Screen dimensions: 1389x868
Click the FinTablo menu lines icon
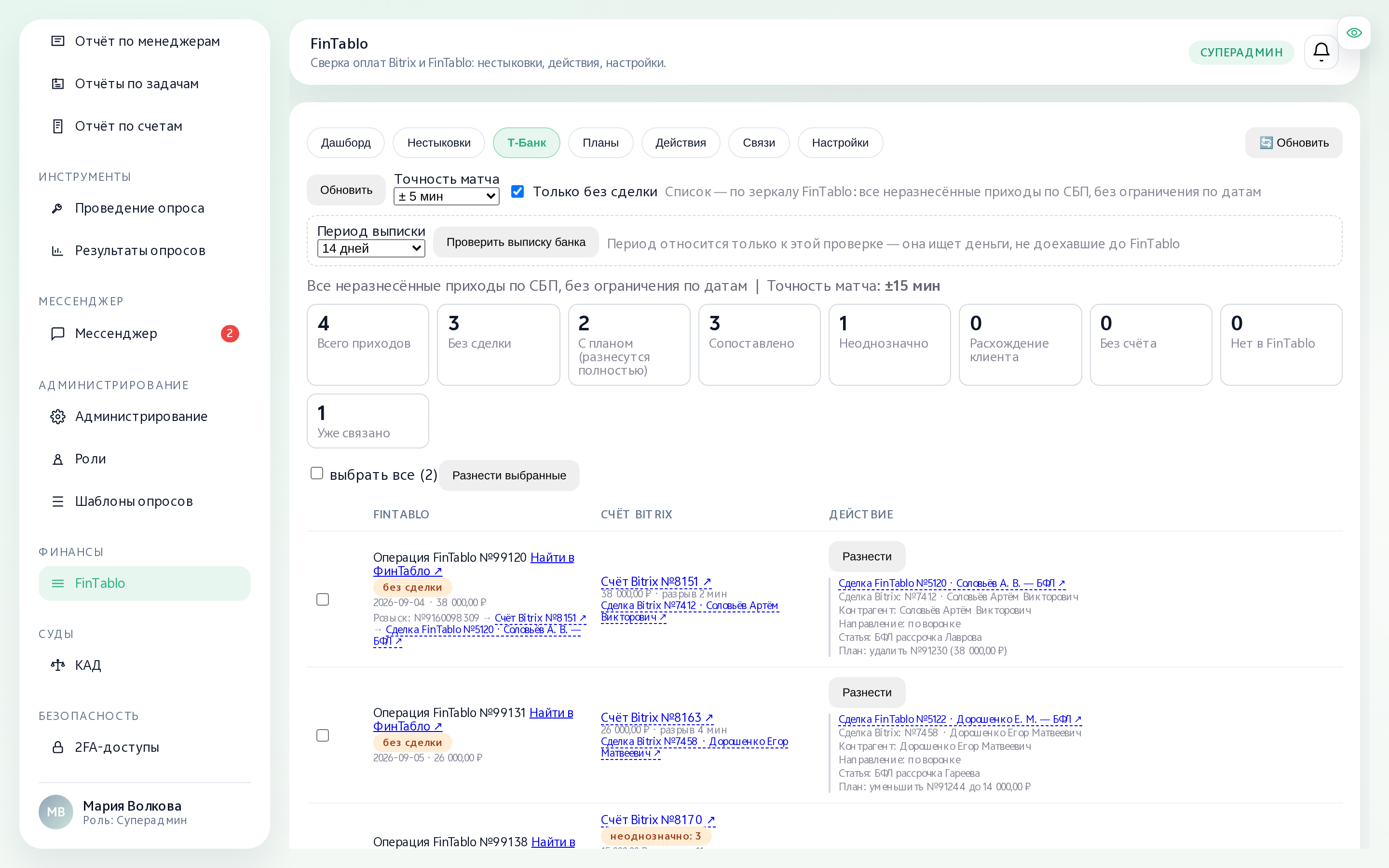(57, 583)
